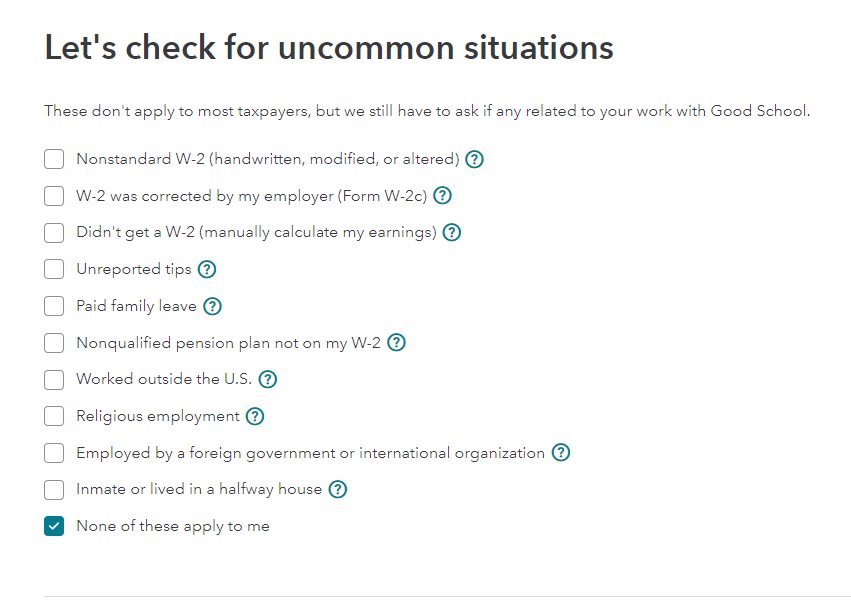The height and width of the screenshot is (607, 851).
Task: Open help for Nonqualified pension plan
Action: pos(396,343)
